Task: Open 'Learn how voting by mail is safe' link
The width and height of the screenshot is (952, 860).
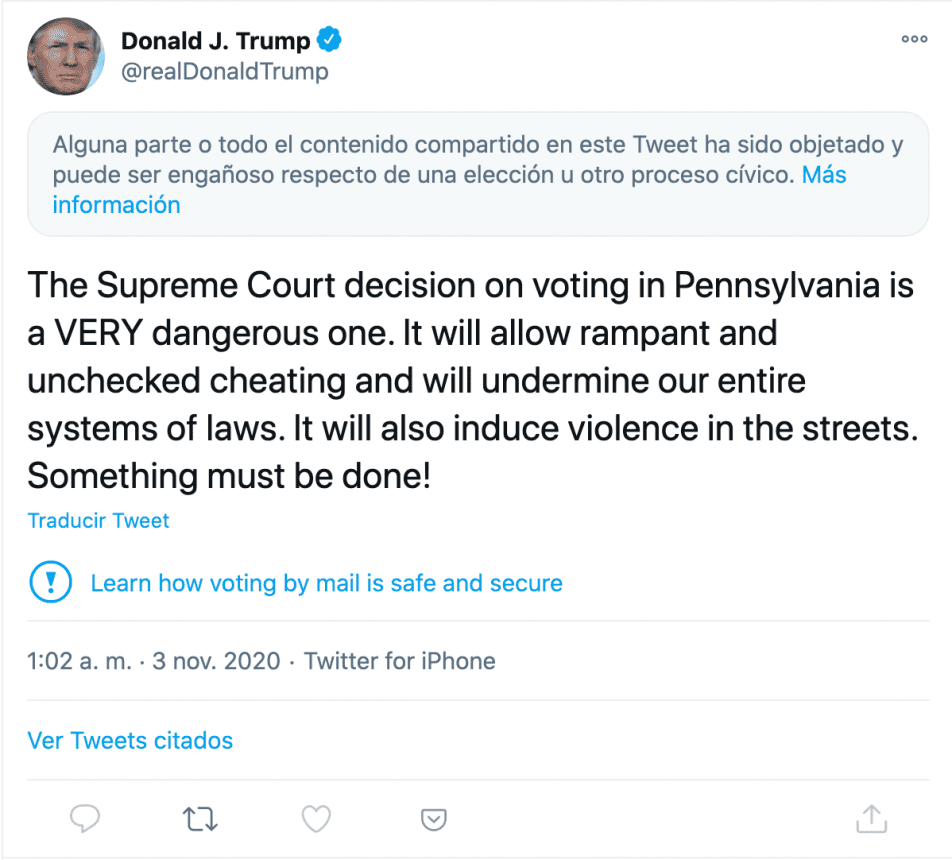Action: point(326,583)
